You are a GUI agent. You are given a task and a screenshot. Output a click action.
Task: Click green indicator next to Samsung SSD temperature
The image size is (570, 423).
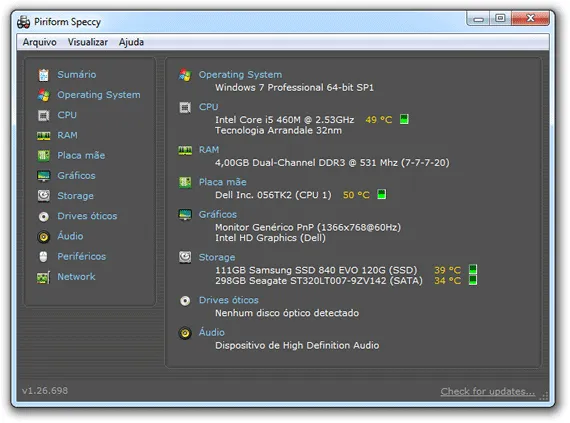[473, 269]
